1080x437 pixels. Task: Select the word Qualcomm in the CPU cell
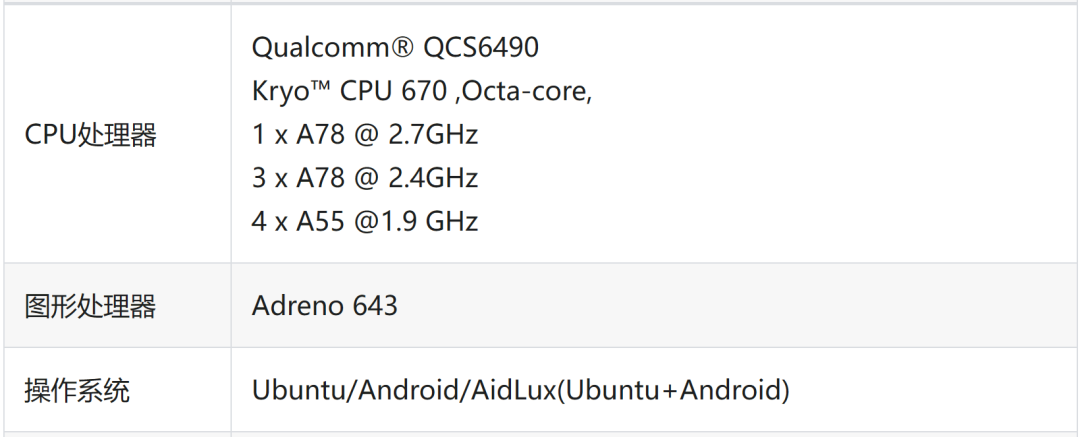click(317, 48)
